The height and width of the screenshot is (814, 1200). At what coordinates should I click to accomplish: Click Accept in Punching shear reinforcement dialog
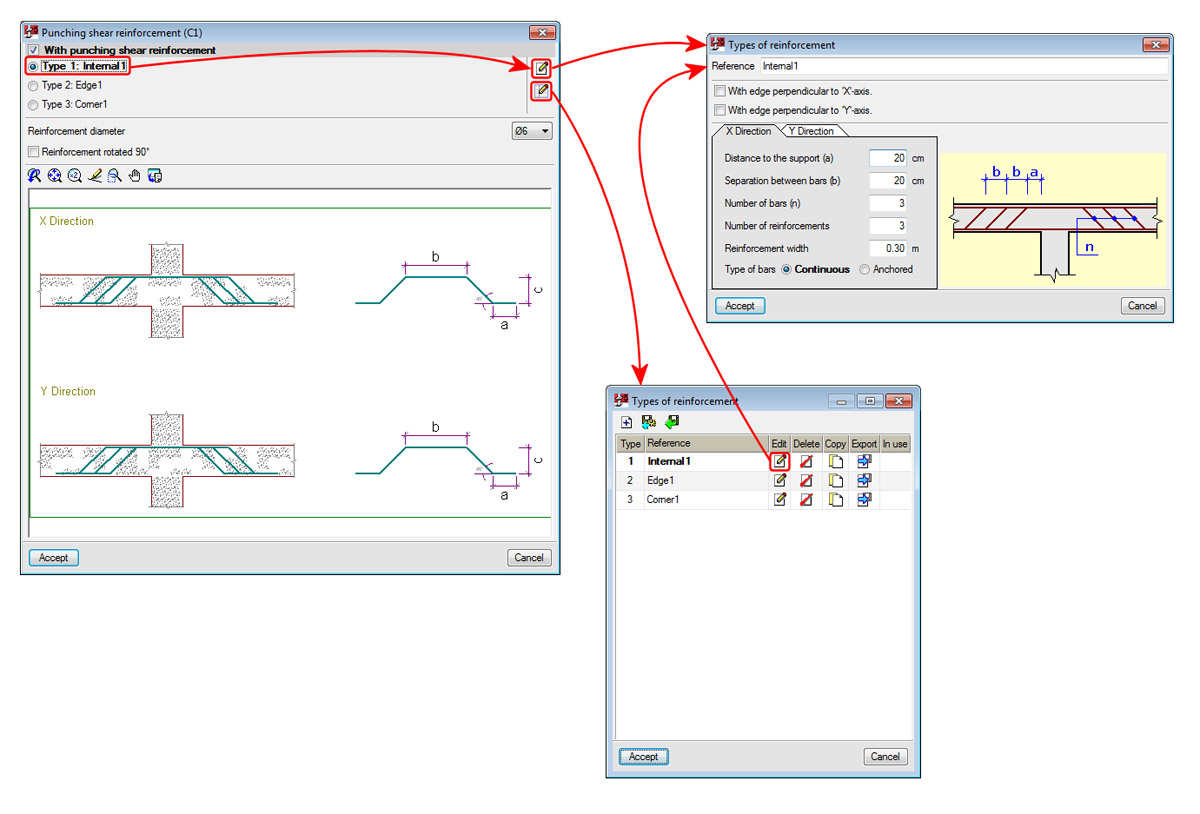[x=54, y=558]
